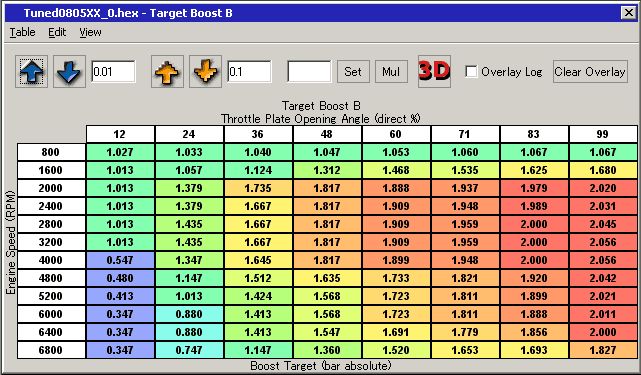Select the 6800 RPM row header
Image resolution: width=641 pixels, height=375 pixels.
tap(51, 350)
